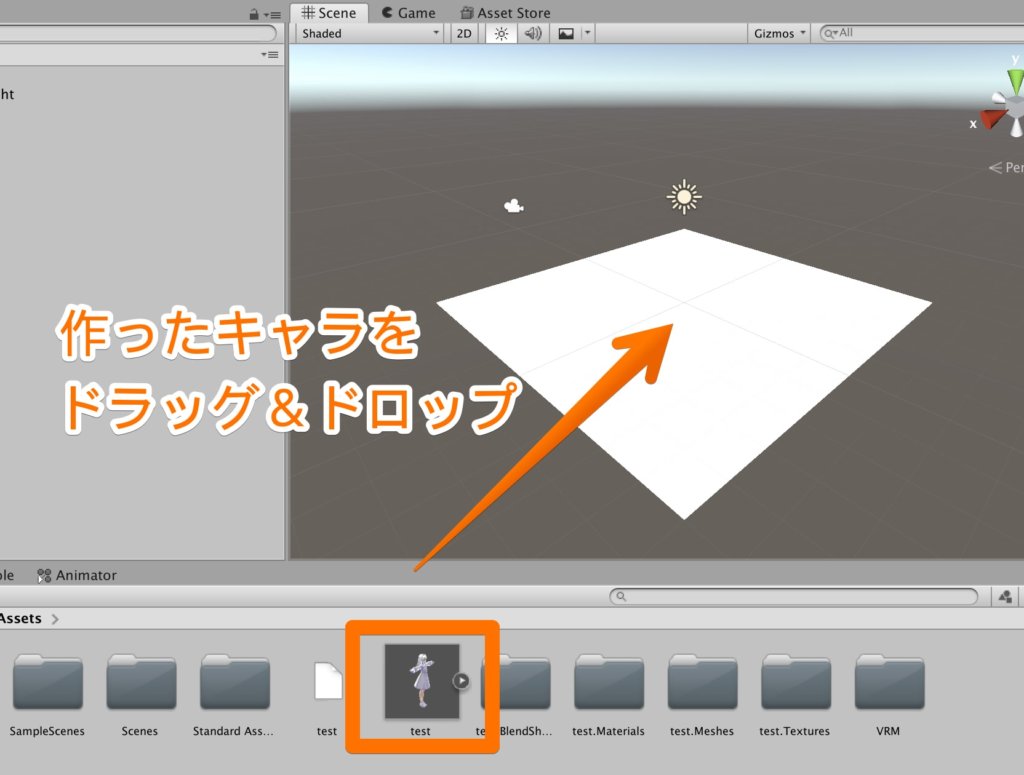Select the test character prefab thumbnail
The height and width of the screenshot is (775, 1024).
click(420, 680)
